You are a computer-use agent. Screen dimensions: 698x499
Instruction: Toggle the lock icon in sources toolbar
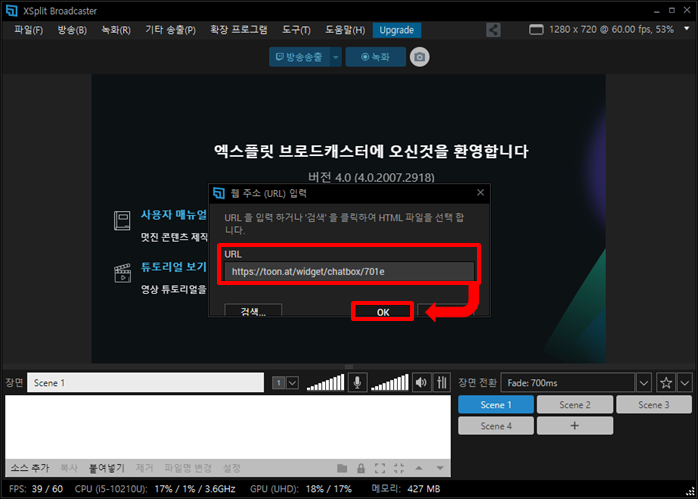[x=360, y=468]
